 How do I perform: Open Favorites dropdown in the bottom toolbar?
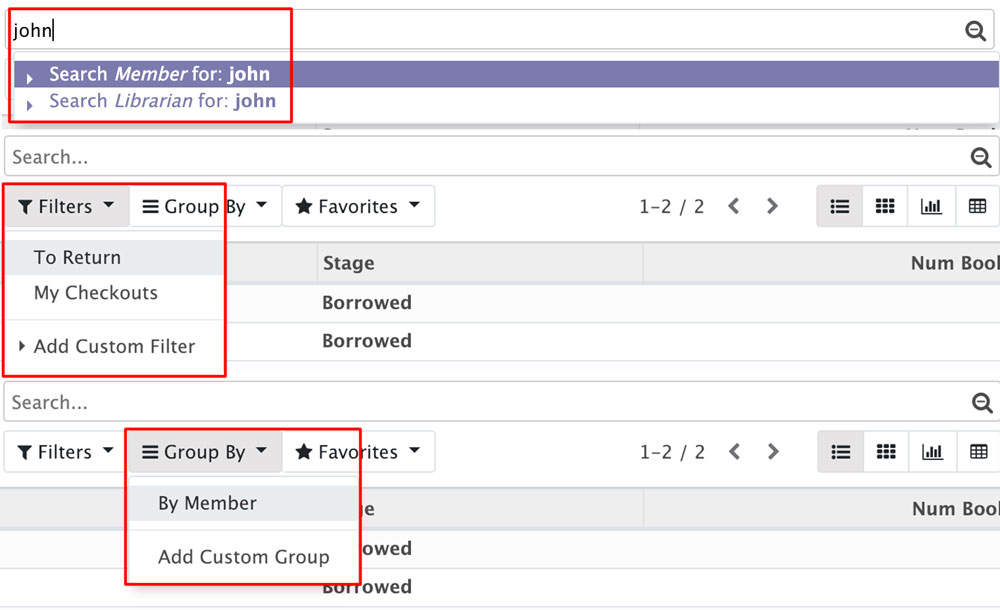point(358,452)
